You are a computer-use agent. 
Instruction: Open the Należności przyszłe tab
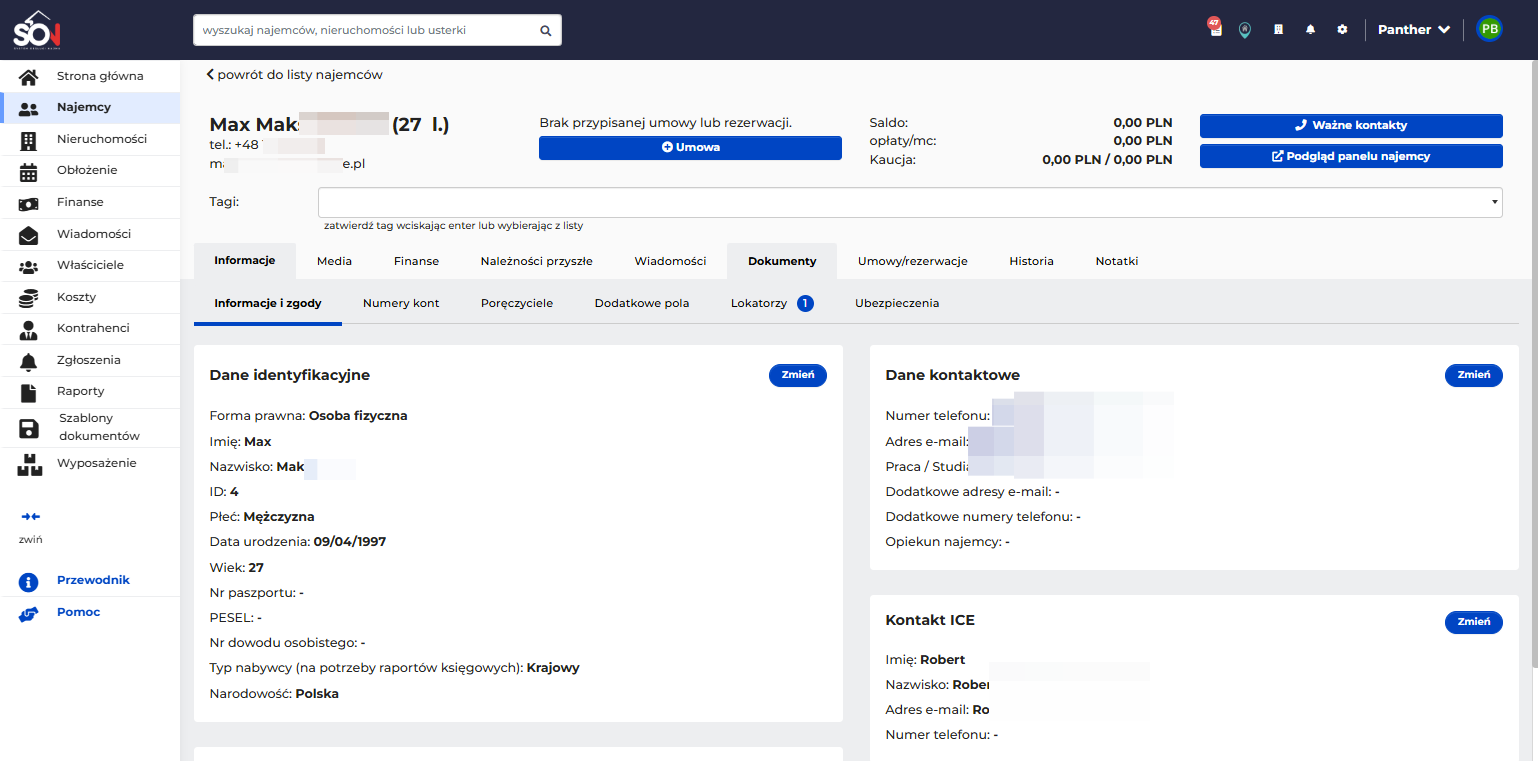536,261
